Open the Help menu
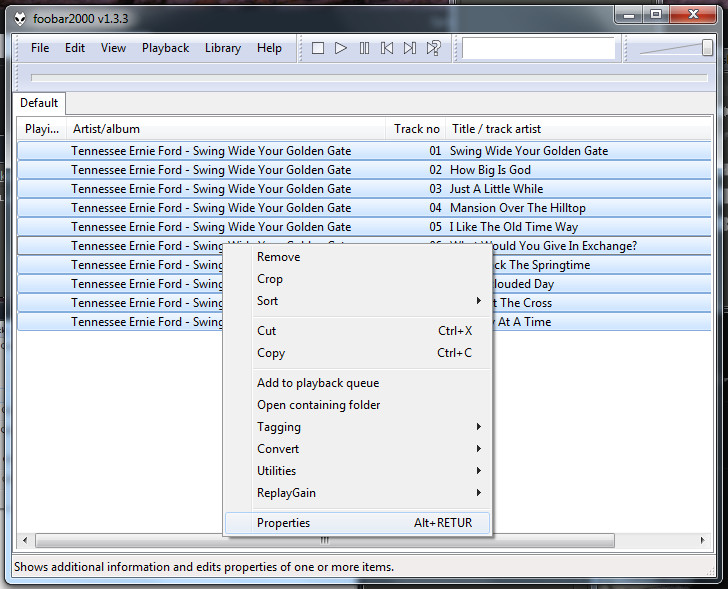Image resolution: width=728 pixels, height=589 pixels. pyautogui.click(x=269, y=48)
